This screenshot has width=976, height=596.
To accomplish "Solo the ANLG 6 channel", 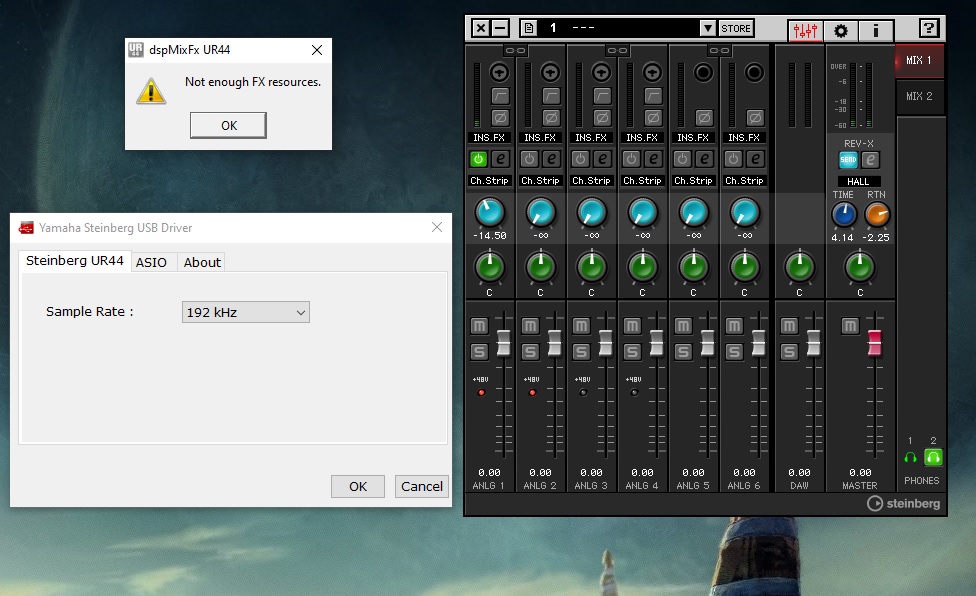I will coord(734,352).
